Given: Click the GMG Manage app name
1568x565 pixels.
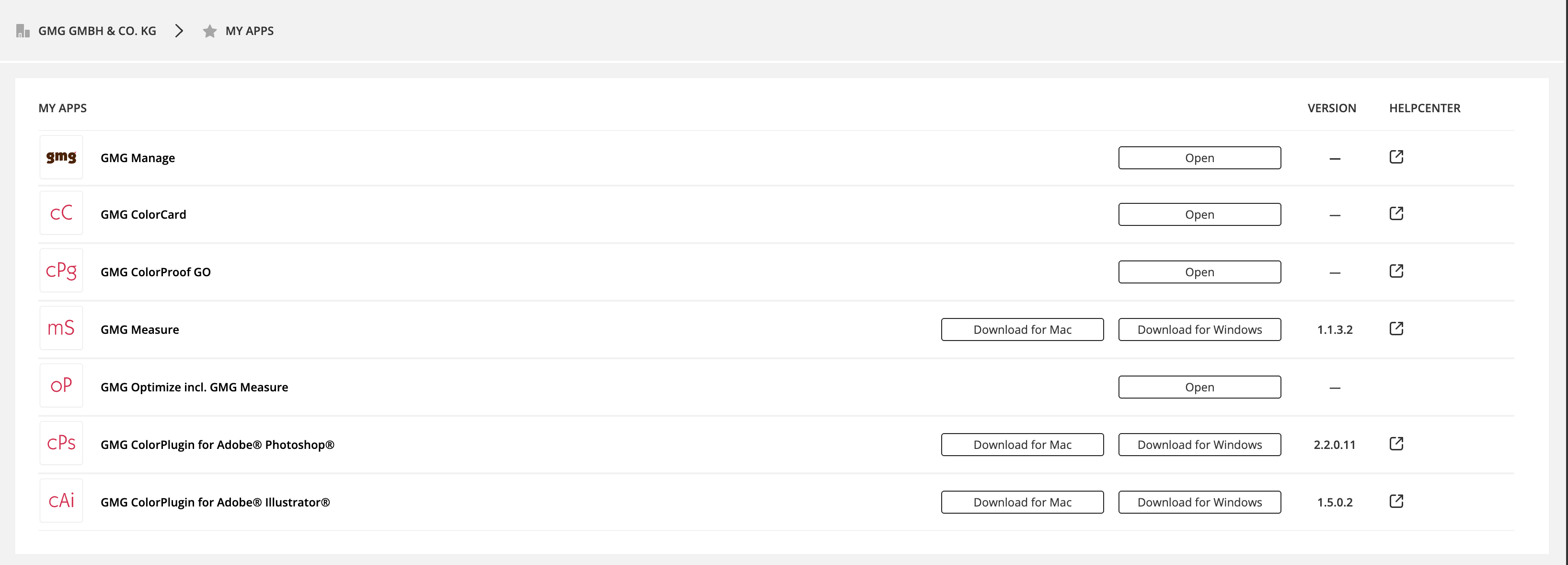Looking at the screenshot, I should click(138, 158).
